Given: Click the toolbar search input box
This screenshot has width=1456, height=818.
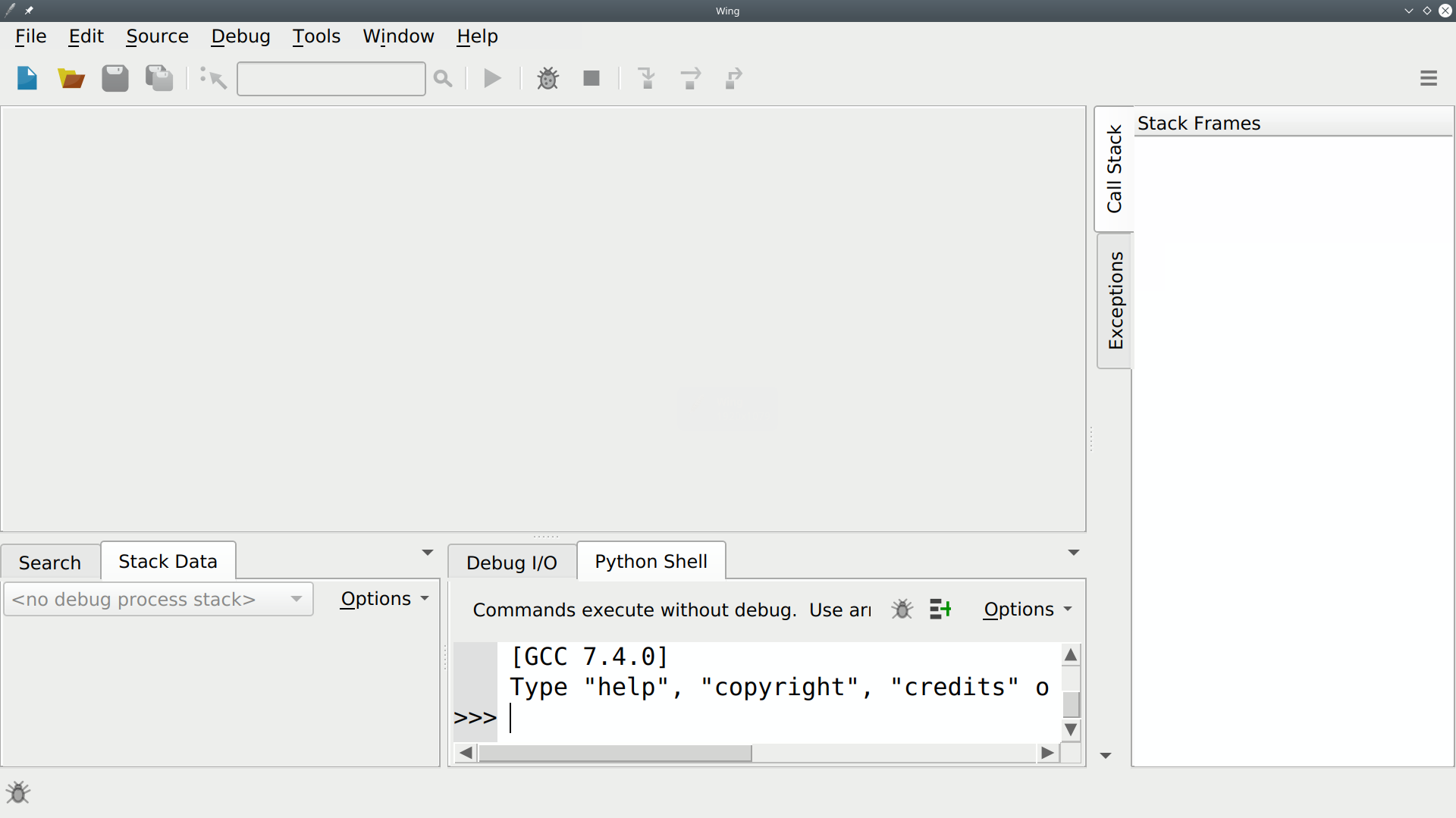Looking at the screenshot, I should (331, 79).
